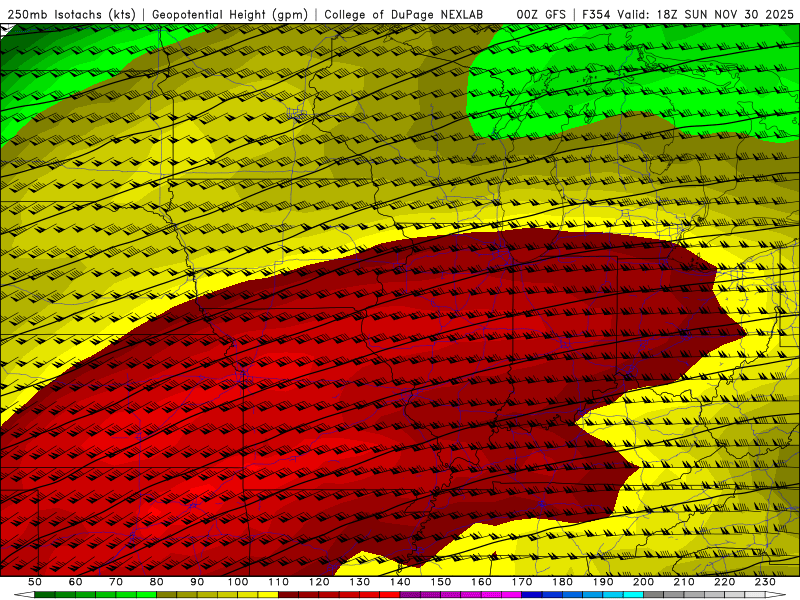Select the bright magenta legend swatch before 170
The width and height of the screenshot is (800, 600).
[x=512, y=595]
